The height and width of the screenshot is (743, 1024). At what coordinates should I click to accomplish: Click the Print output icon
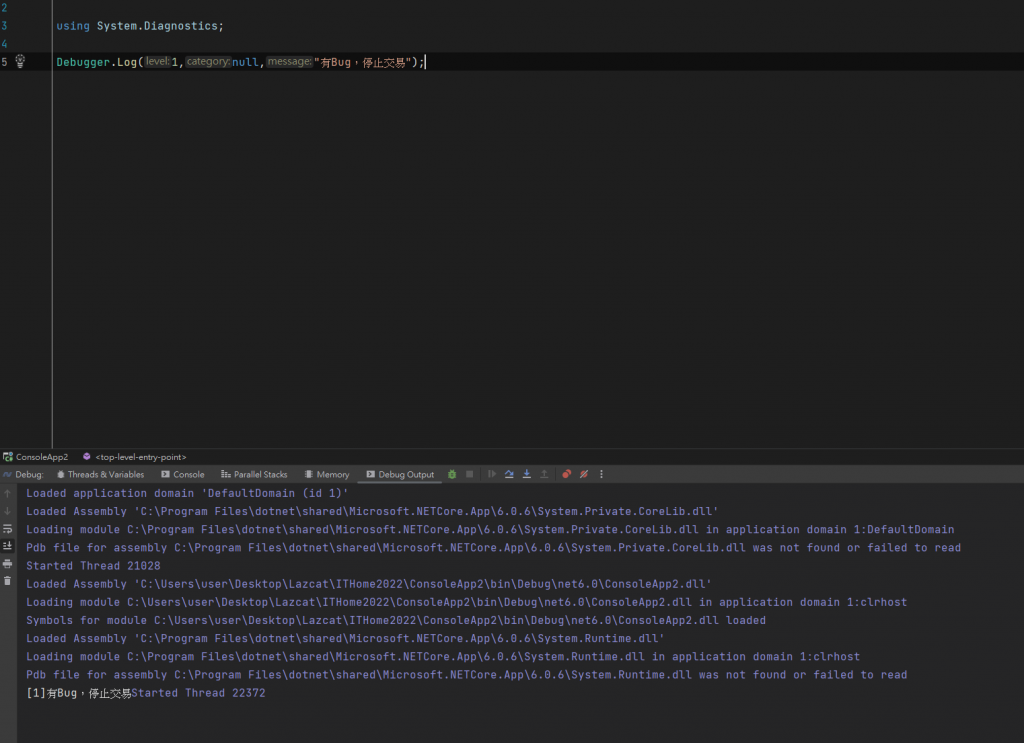tap(7, 563)
